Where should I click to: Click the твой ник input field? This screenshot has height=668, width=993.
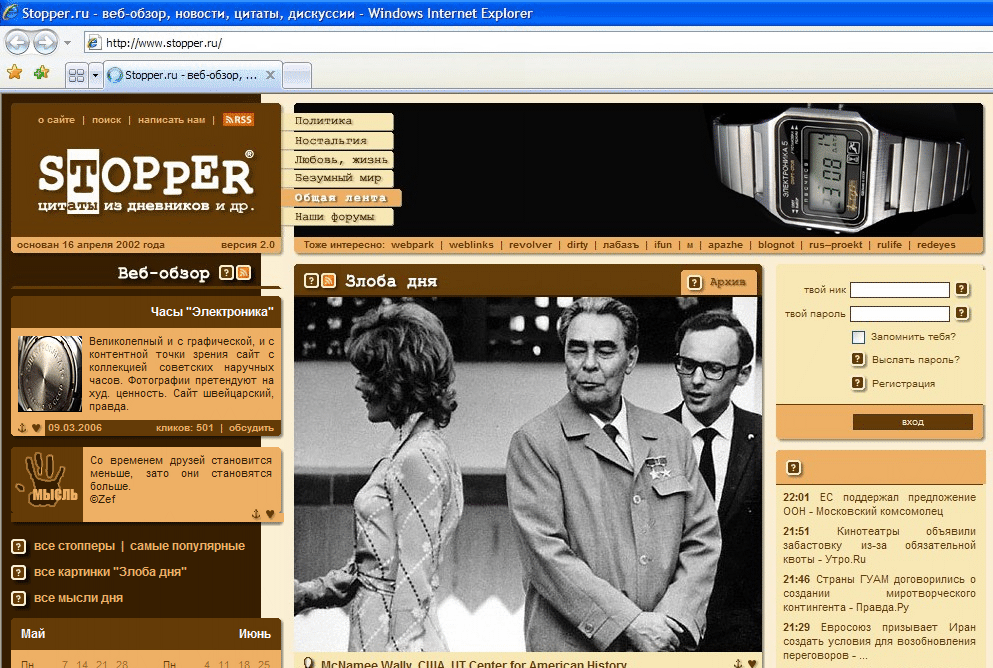899,290
